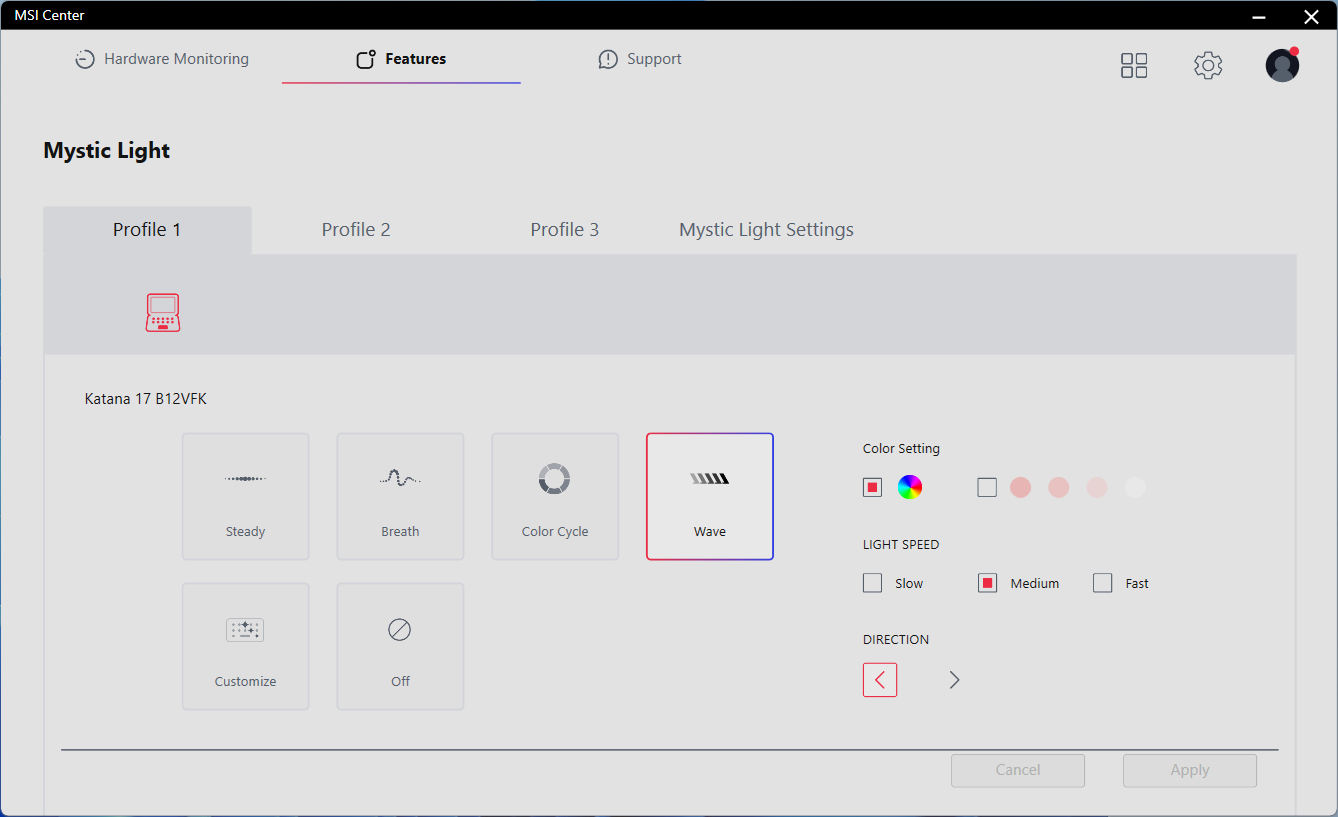Pick the Color Cycle effect
The height and width of the screenshot is (817, 1338).
tap(555, 496)
